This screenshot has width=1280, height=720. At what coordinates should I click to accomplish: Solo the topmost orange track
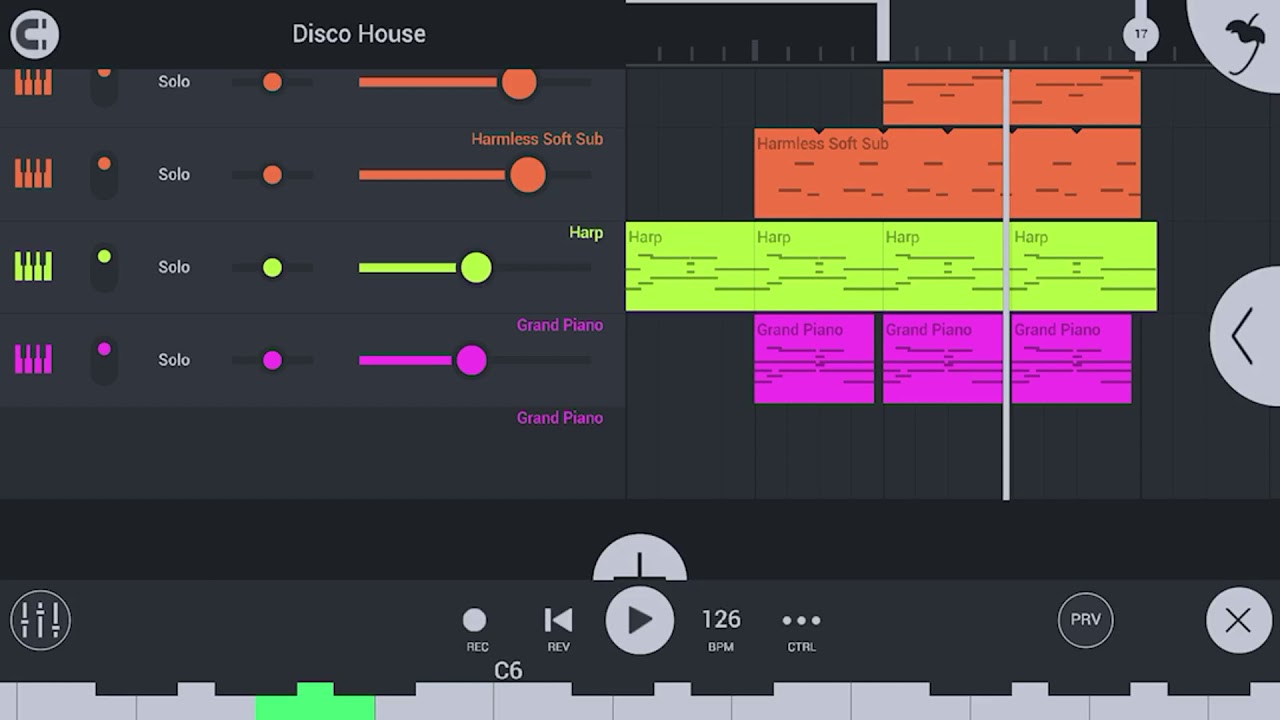click(x=174, y=82)
